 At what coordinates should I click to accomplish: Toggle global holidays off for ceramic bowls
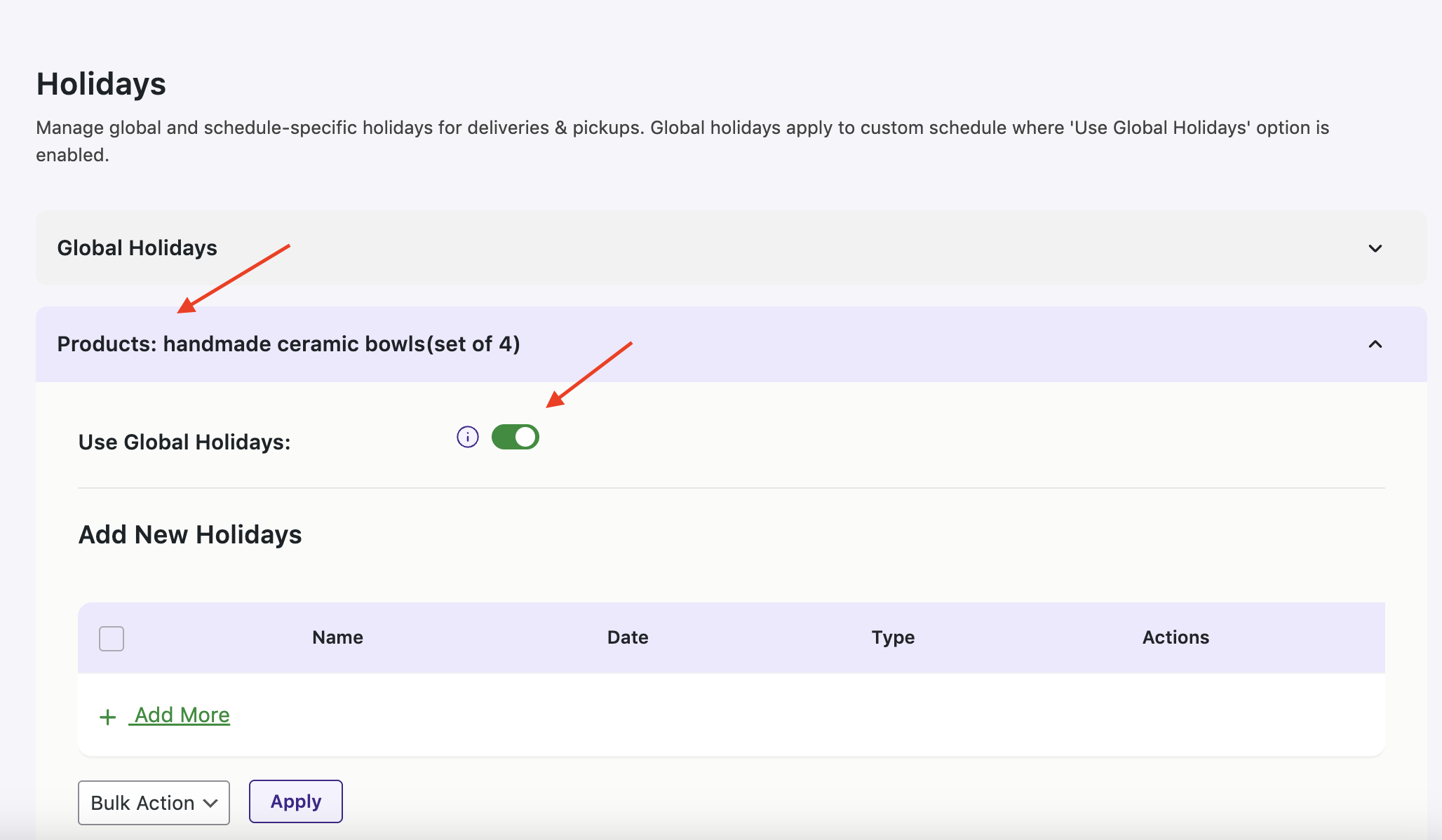click(516, 437)
